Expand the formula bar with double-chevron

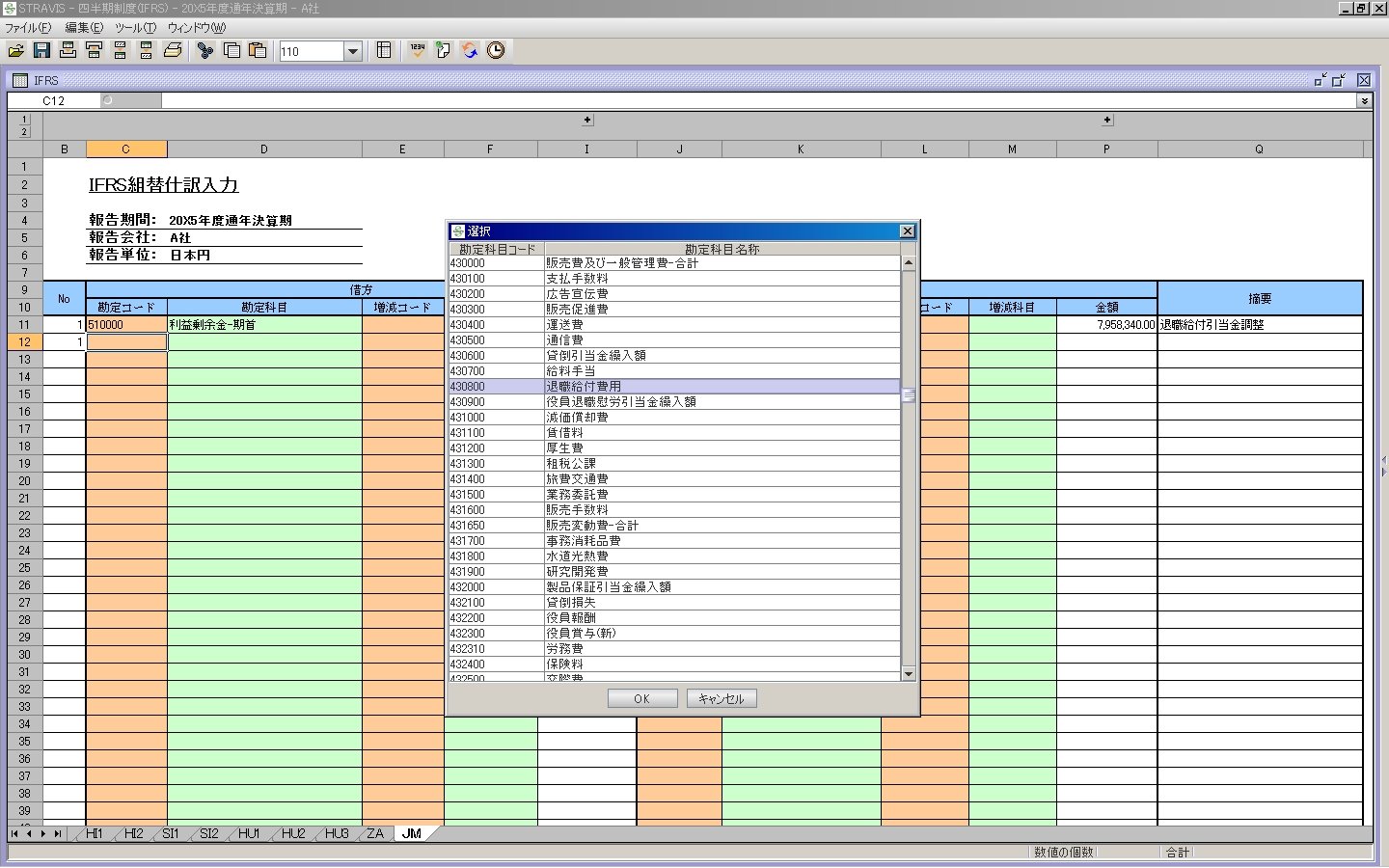point(1364,101)
